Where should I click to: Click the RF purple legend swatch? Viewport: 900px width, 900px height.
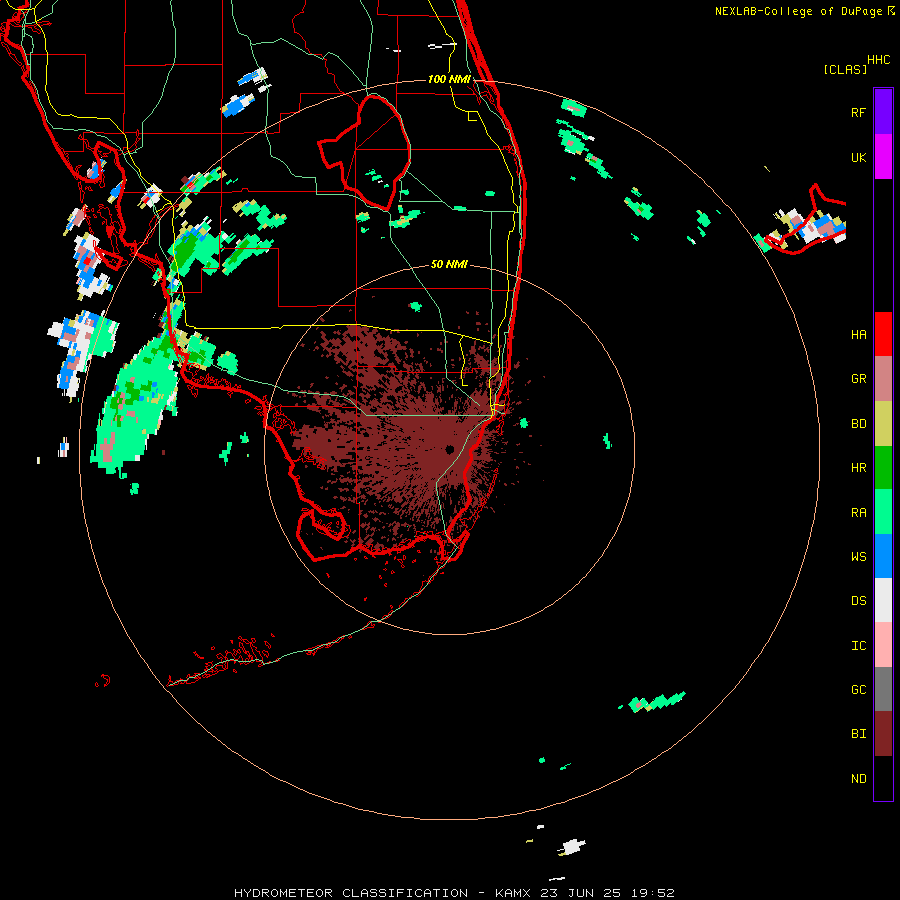point(883,112)
